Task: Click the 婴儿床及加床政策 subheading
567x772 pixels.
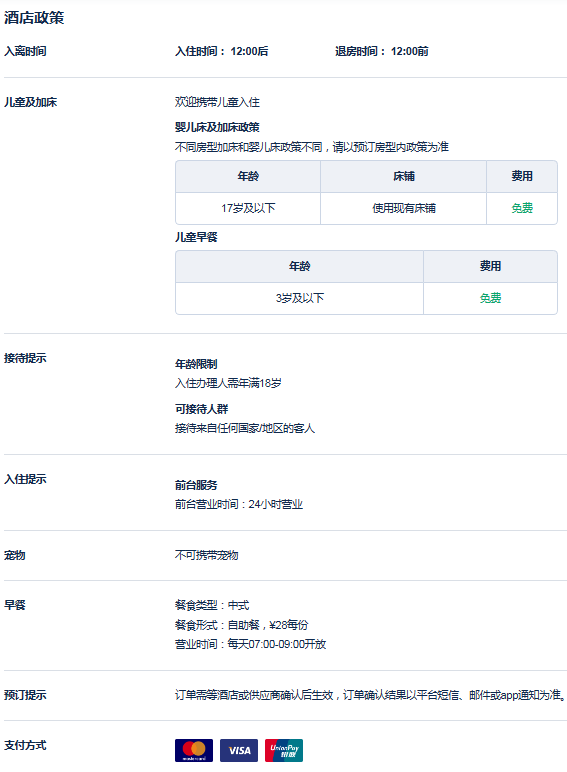Action: point(217,127)
